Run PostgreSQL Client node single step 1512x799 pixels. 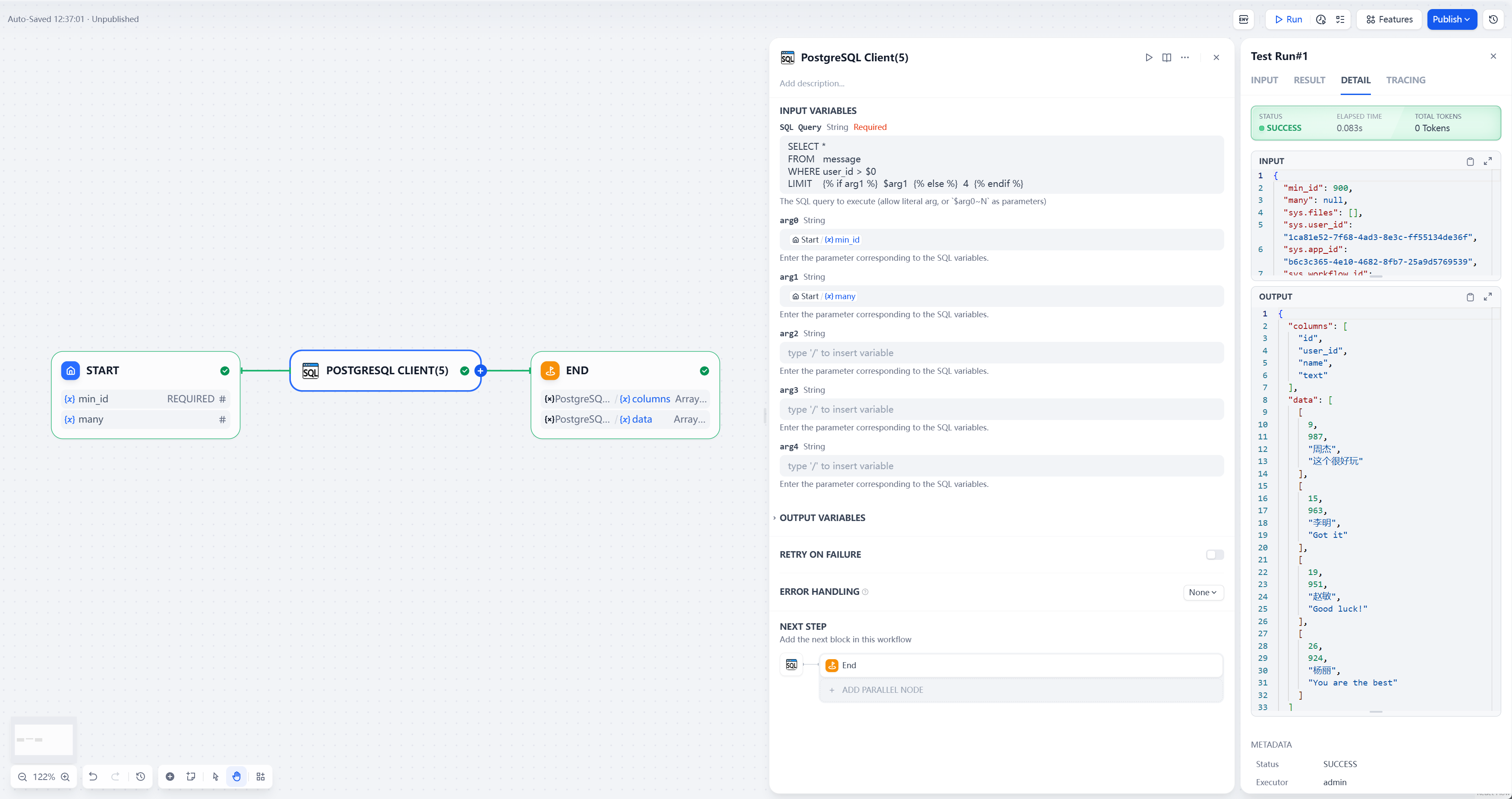coord(1149,57)
